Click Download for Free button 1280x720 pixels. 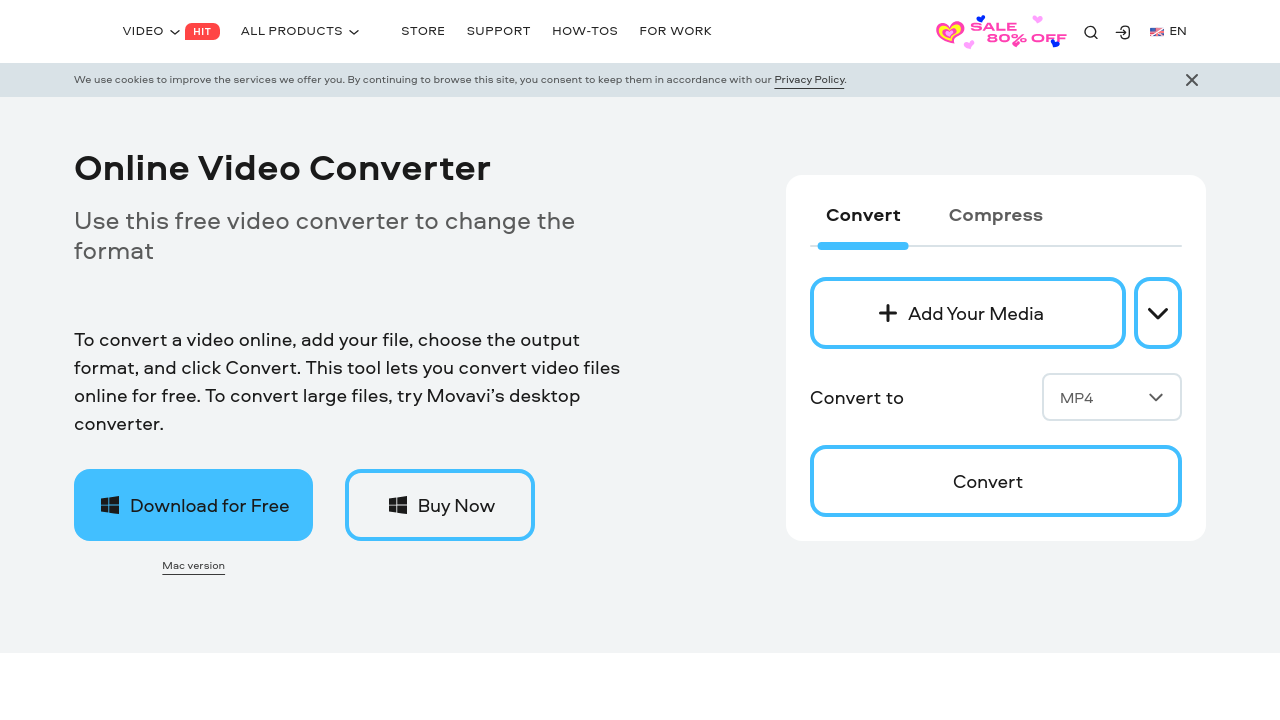click(193, 505)
